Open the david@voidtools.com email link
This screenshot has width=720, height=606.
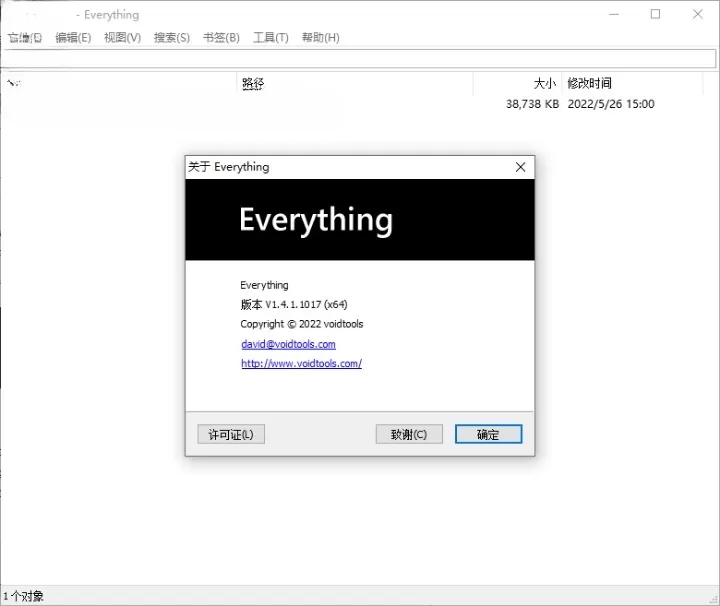pyautogui.click(x=288, y=344)
